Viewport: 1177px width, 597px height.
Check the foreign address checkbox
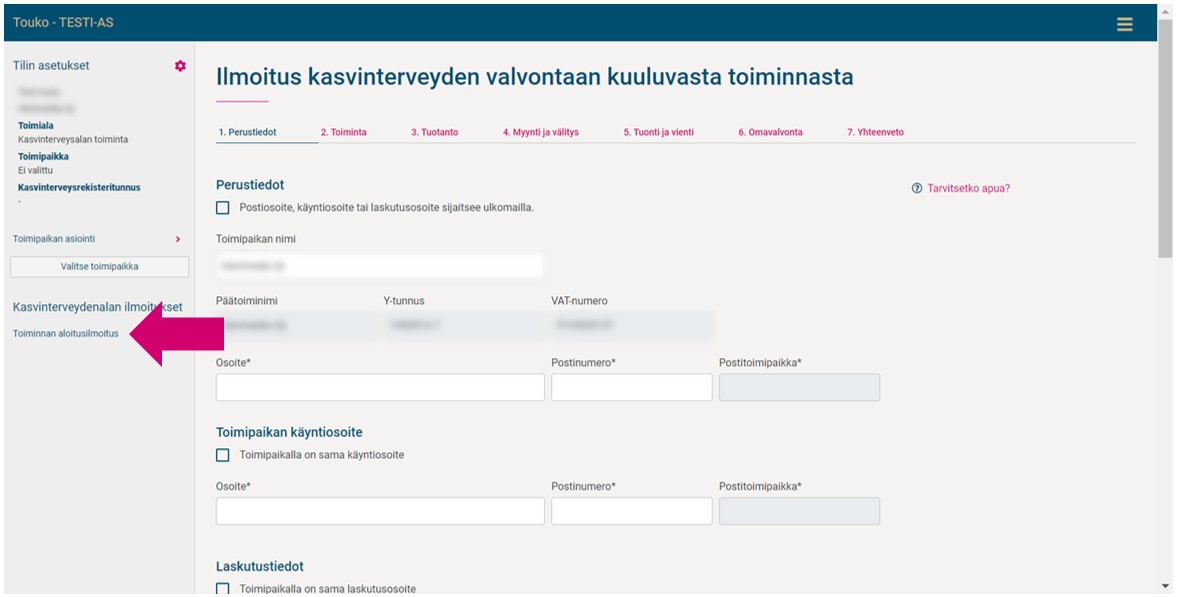pos(222,208)
